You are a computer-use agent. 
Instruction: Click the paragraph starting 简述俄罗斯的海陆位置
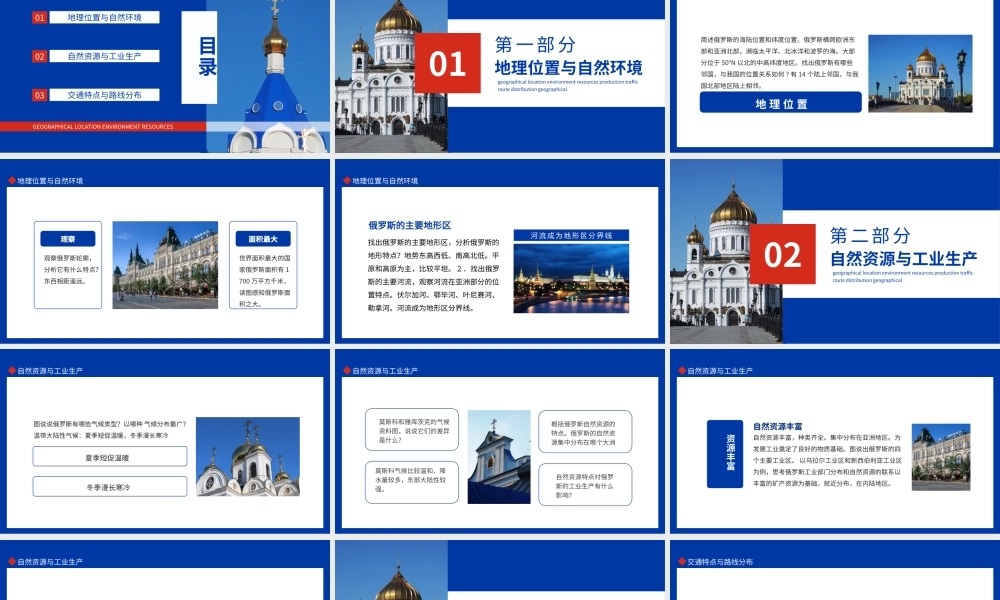click(779, 62)
